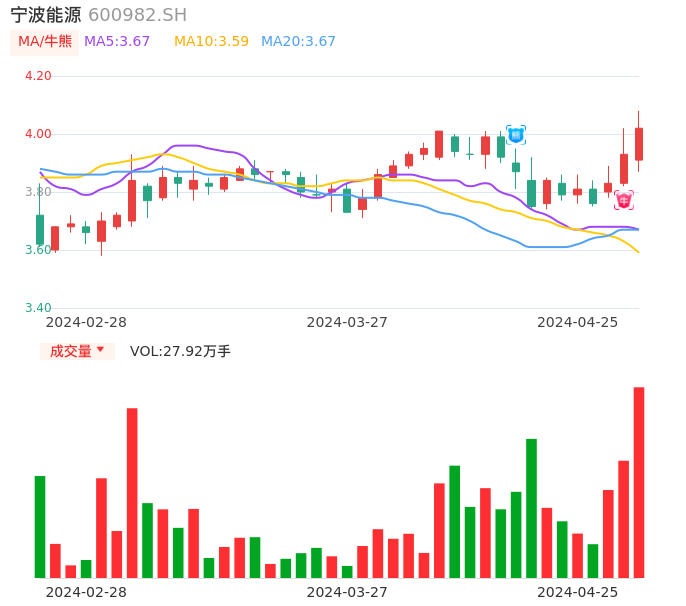Click the MA10:3.59 legend label

tap(211, 42)
